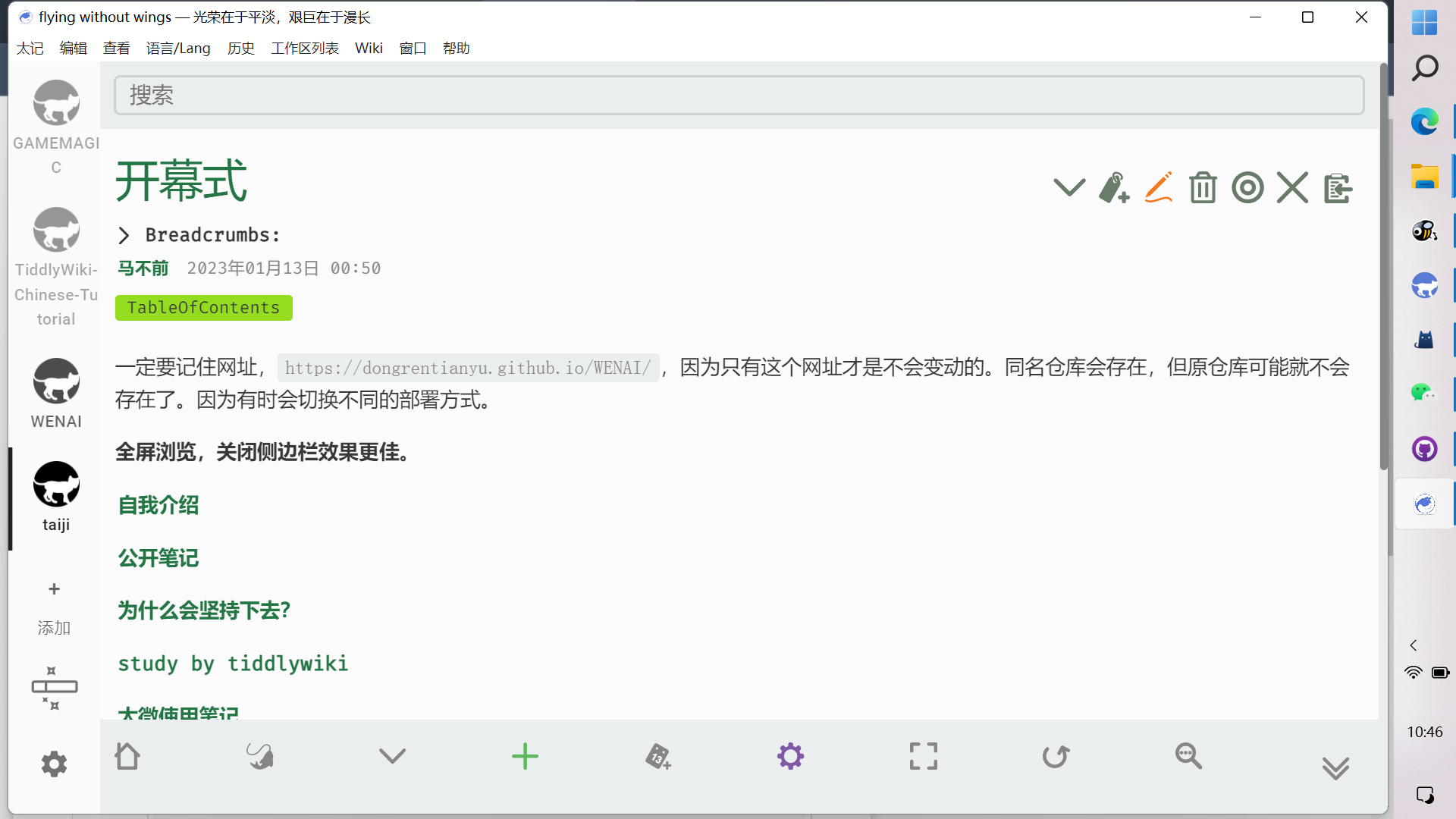This screenshot has width=1456, height=819.
Task: Add a new tag via the tag icon
Action: pos(1113,189)
